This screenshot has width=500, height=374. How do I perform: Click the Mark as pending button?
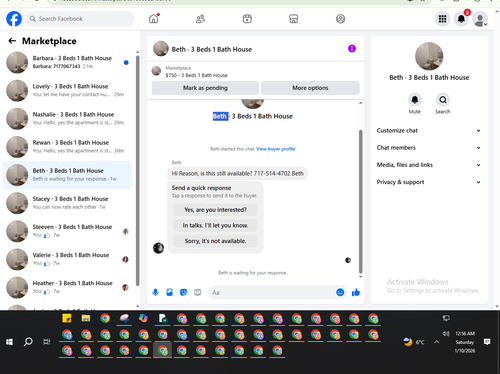pyautogui.click(x=205, y=88)
